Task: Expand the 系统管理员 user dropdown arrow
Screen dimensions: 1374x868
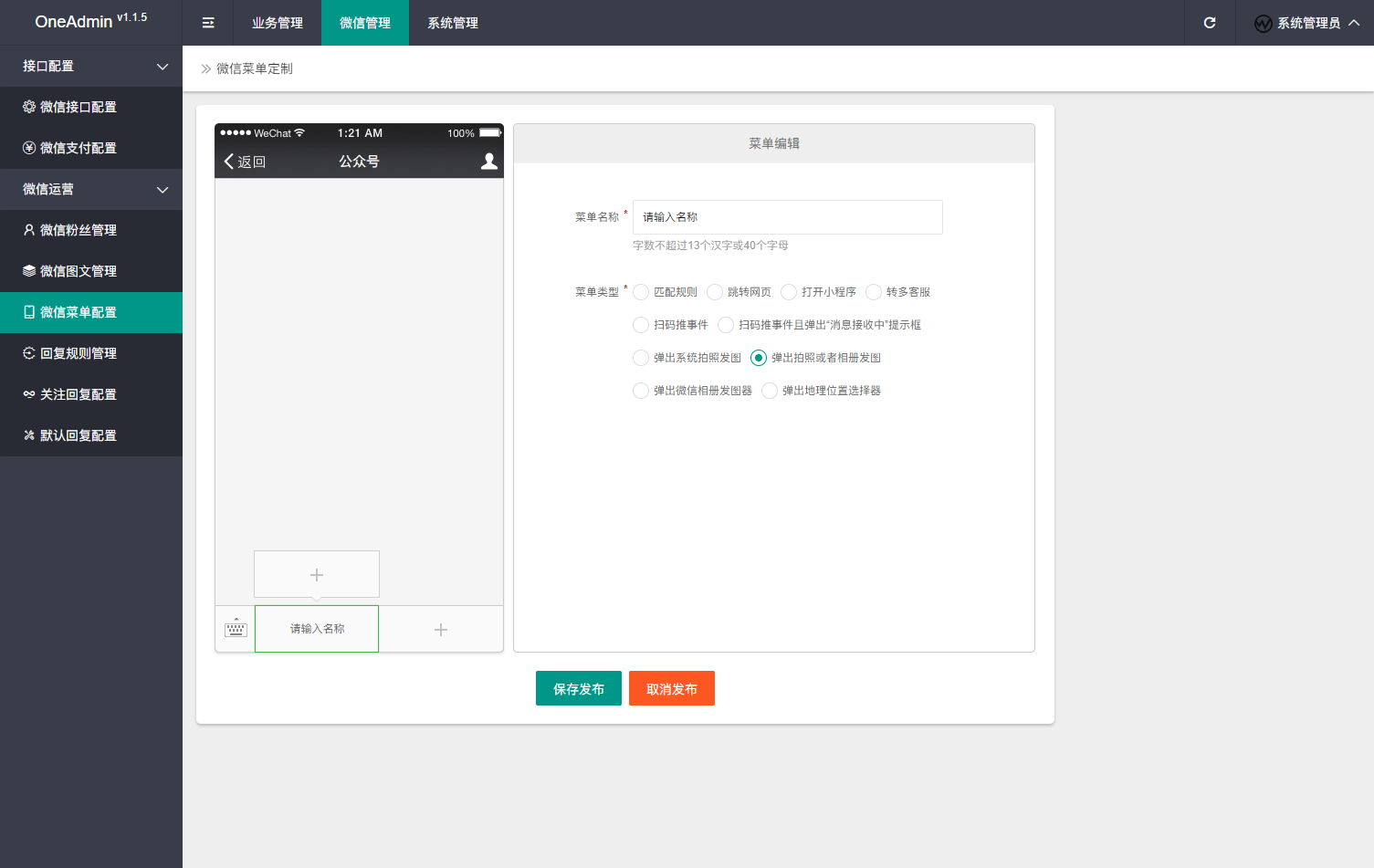Action: coord(1354,23)
